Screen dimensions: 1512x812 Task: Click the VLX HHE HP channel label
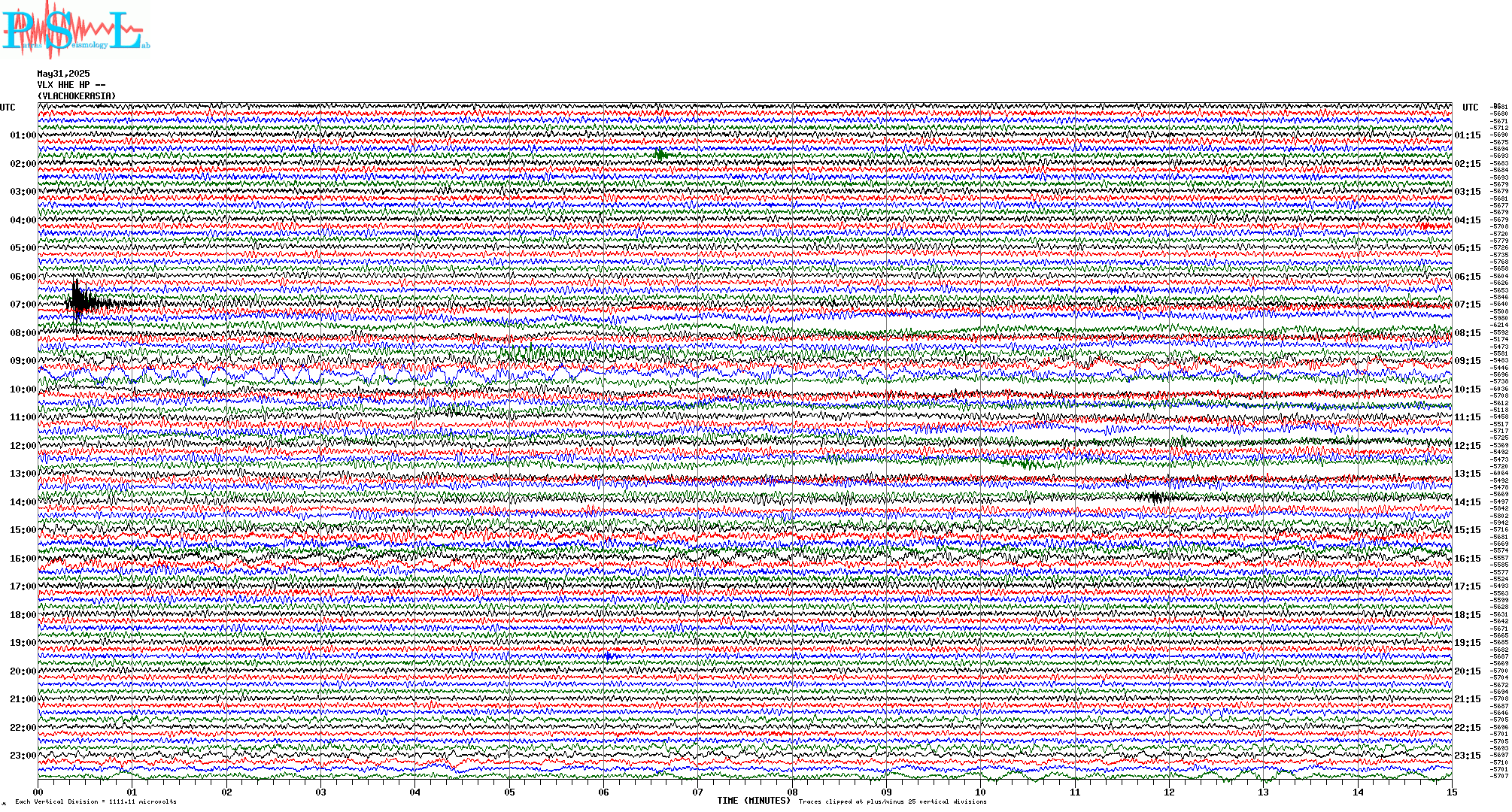71,85
